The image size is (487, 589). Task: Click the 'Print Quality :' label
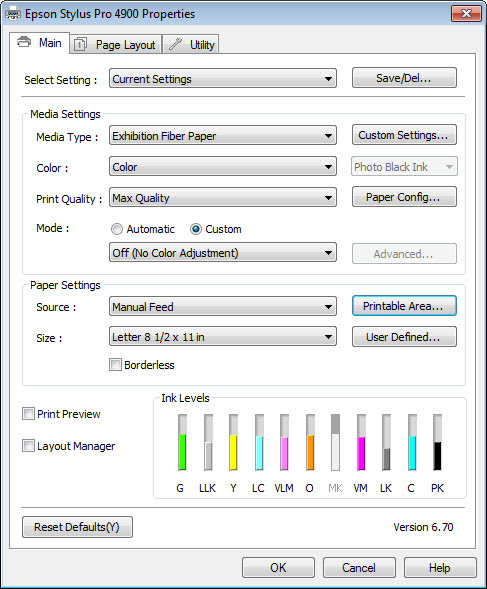pyautogui.click(x=69, y=199)
